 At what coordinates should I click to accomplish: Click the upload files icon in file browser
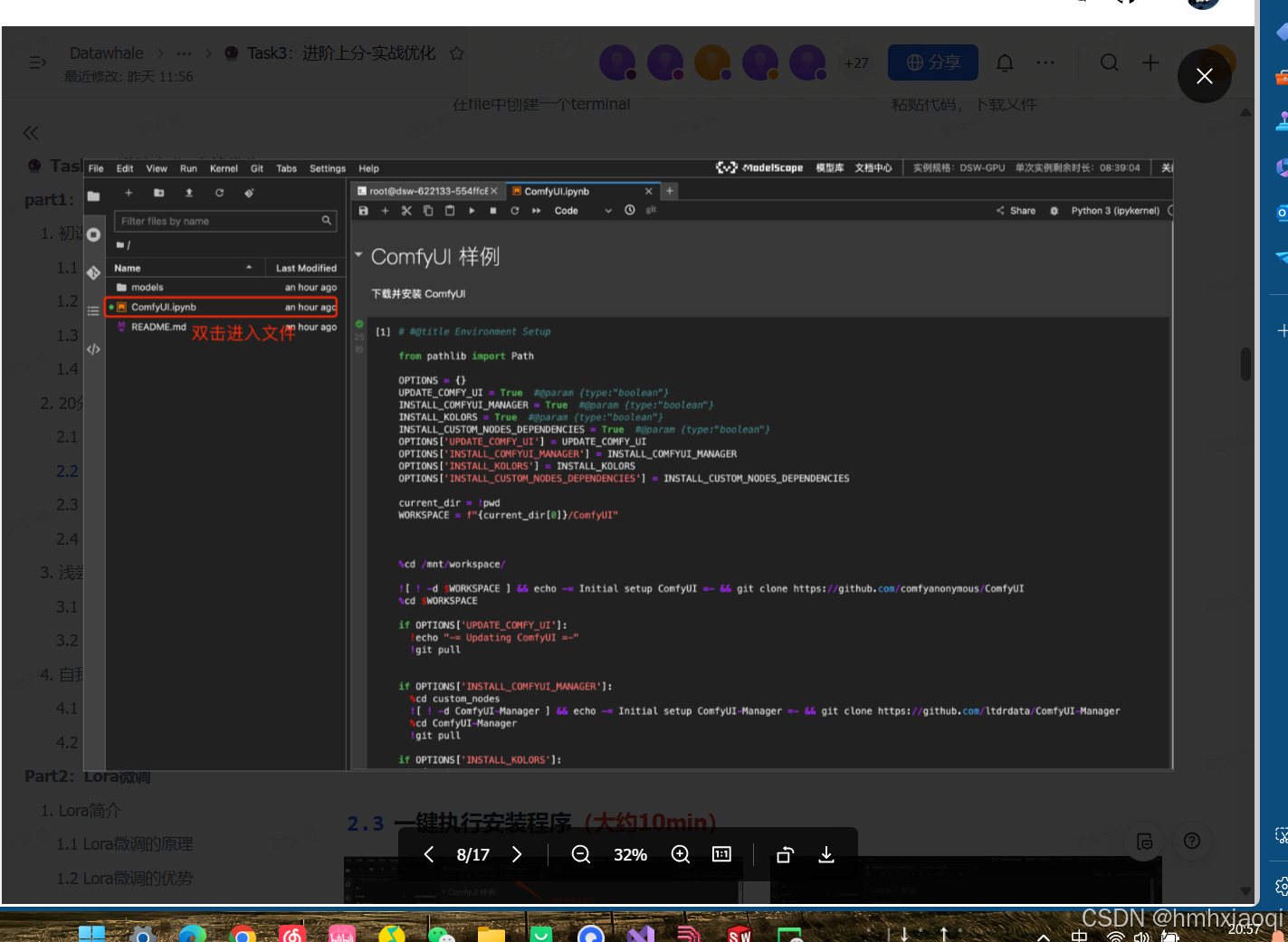[x=189, y=193]
